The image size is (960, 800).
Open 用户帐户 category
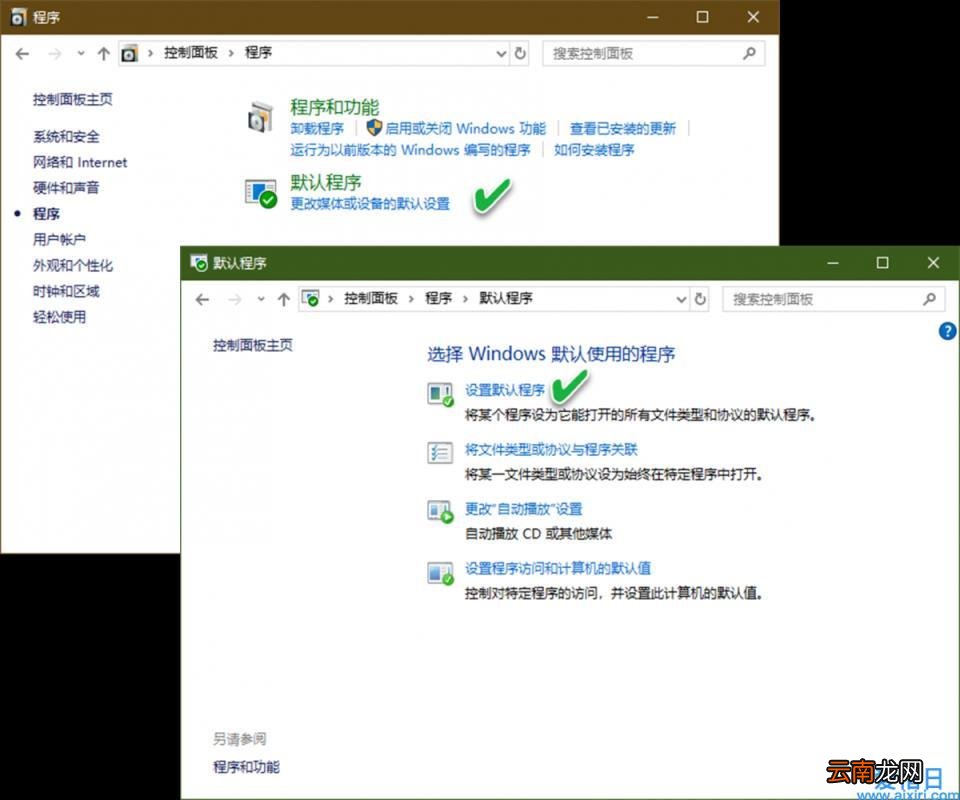[59, 239]
